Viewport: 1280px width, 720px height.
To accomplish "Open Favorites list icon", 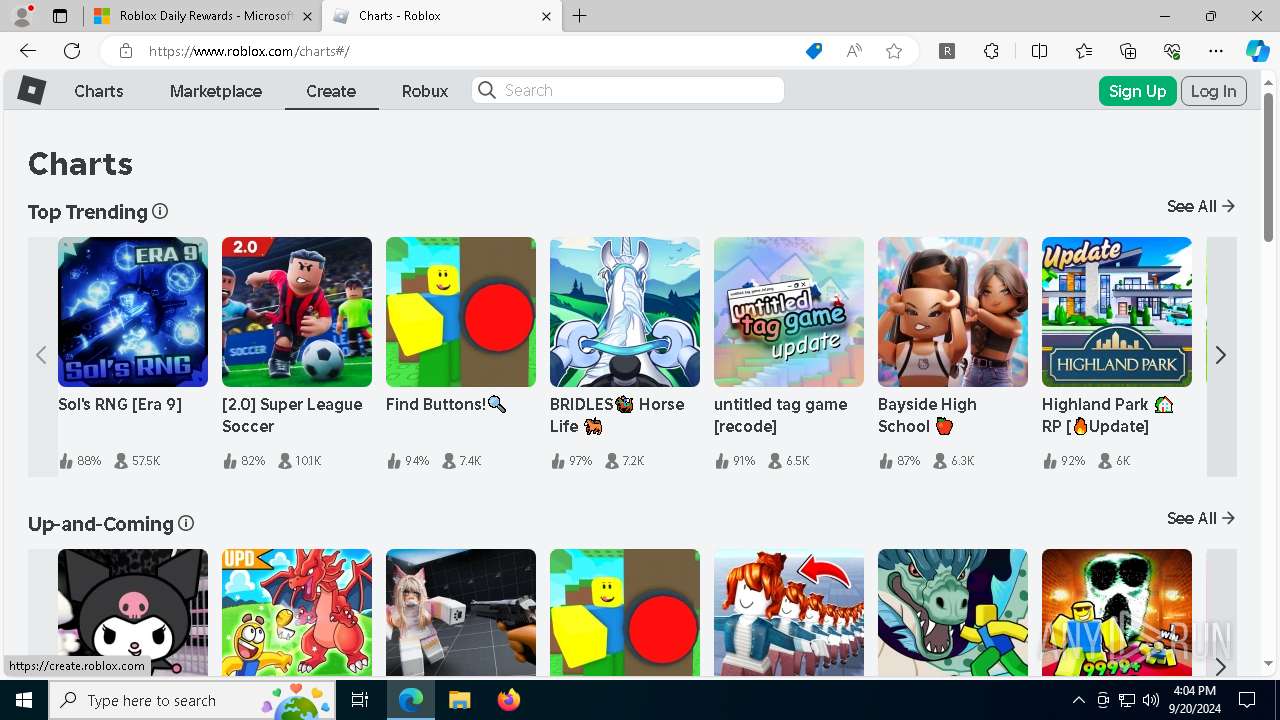I will click(1084, 51).
